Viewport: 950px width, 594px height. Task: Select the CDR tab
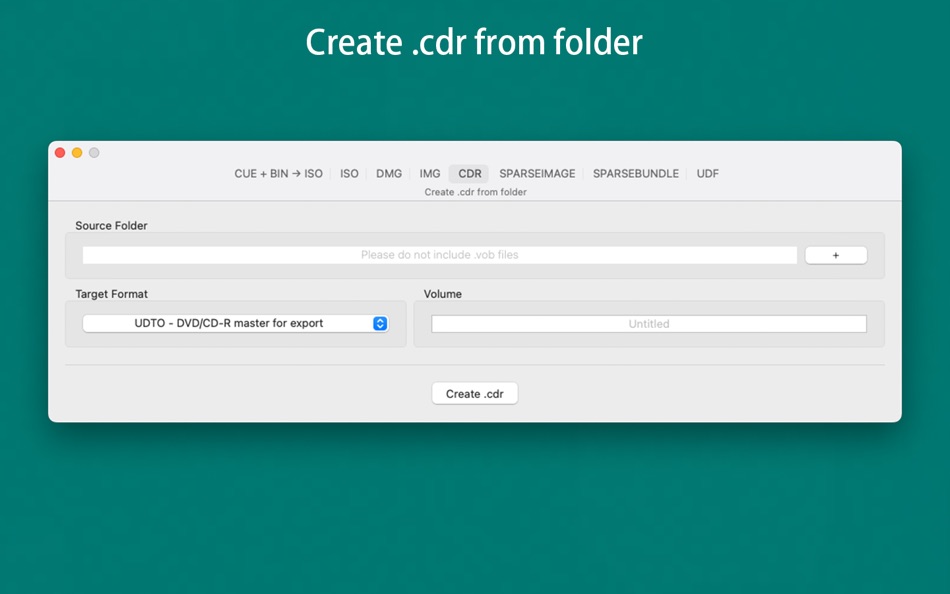coord(470,174)
